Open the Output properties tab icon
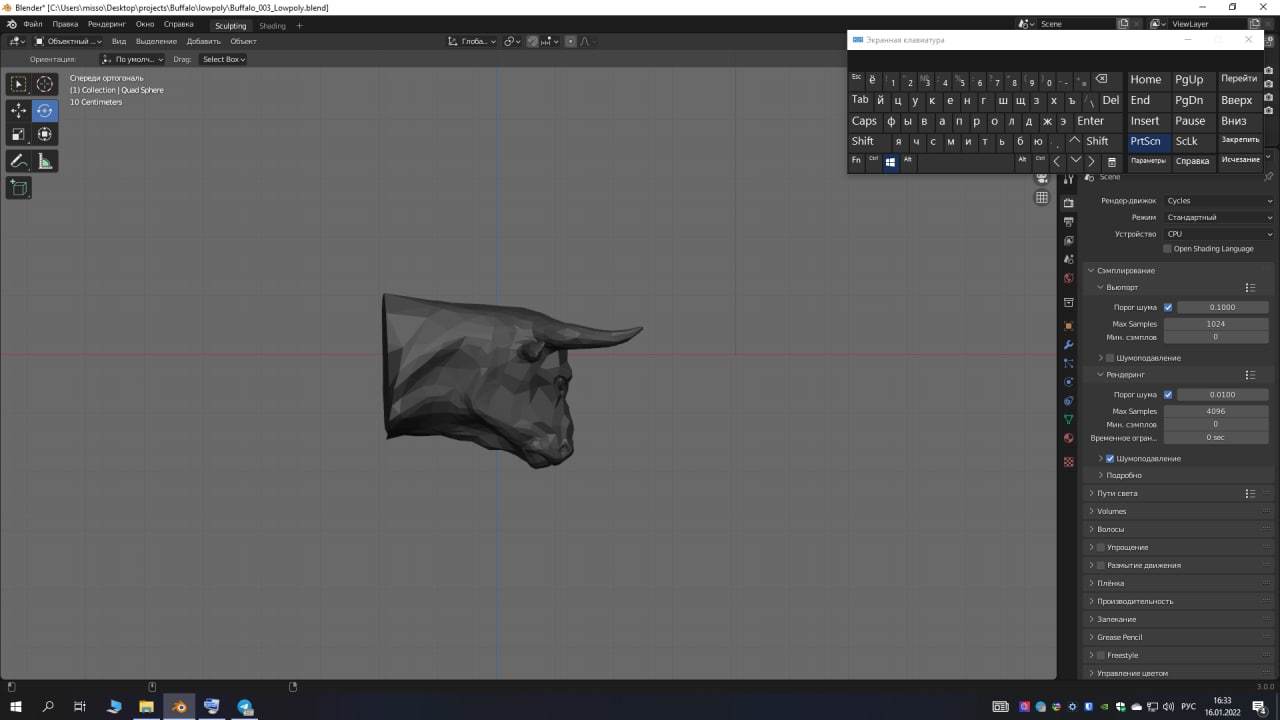The height and width of the screenshot is (720, 1280). tap(1069, 222)
